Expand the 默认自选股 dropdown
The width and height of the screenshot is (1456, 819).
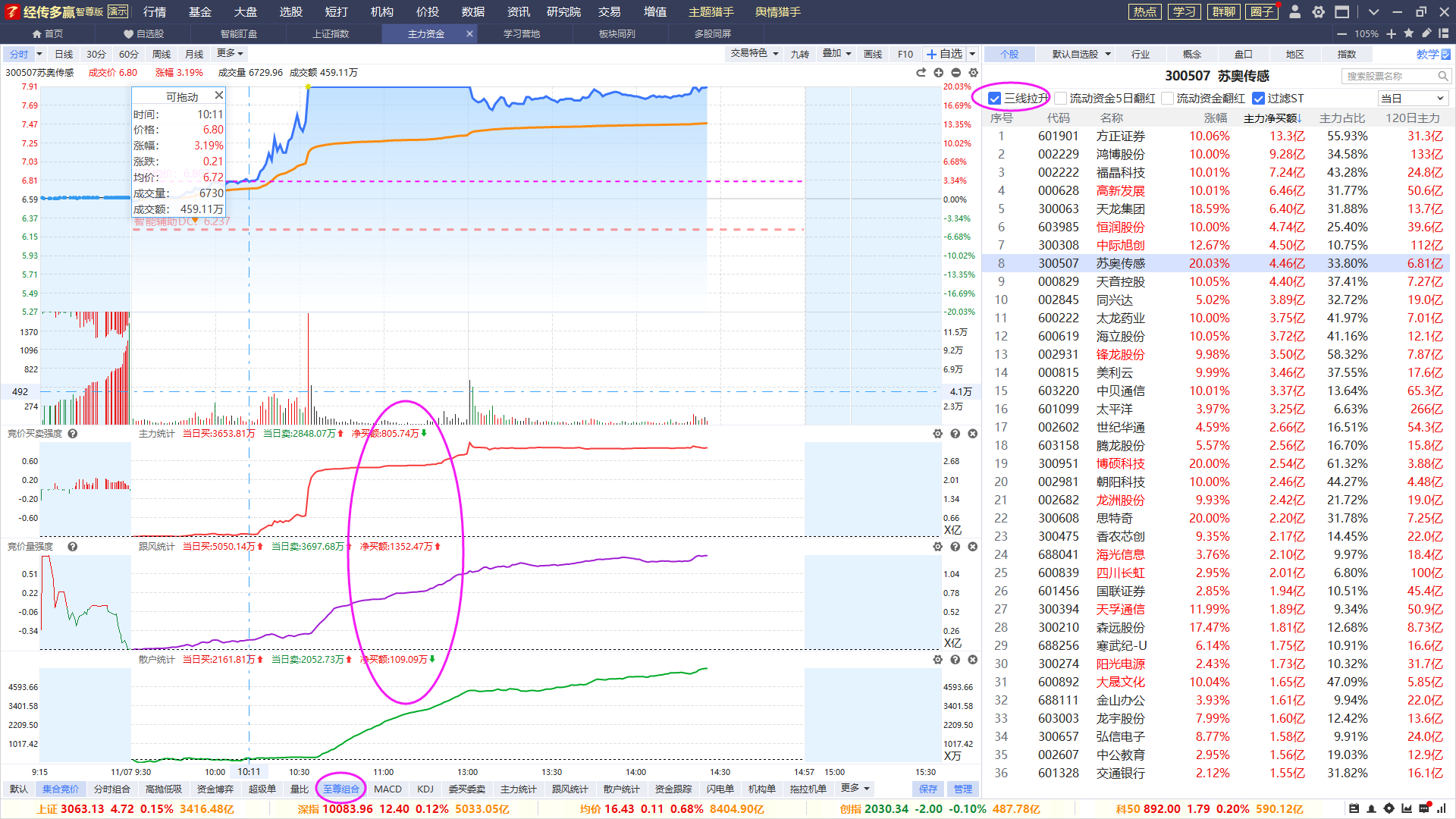pyautogui.click(x=1108, y=55)
